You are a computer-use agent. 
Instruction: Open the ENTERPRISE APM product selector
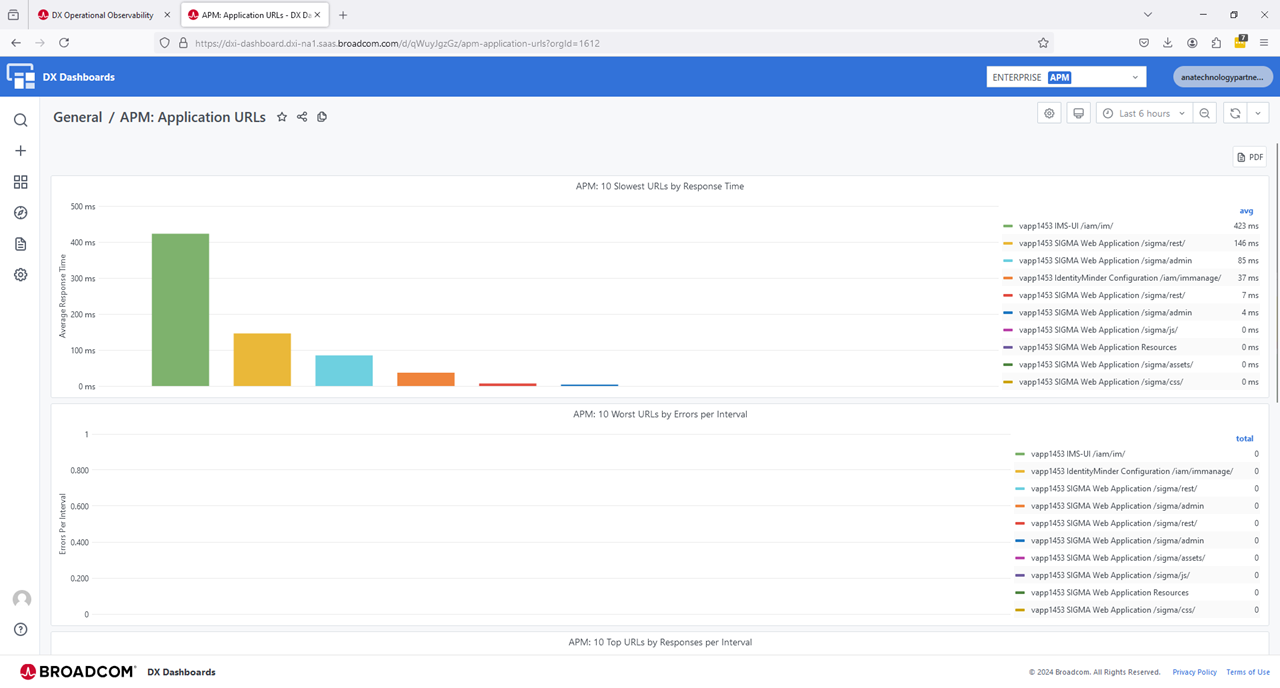click(x=1064, y=77)
